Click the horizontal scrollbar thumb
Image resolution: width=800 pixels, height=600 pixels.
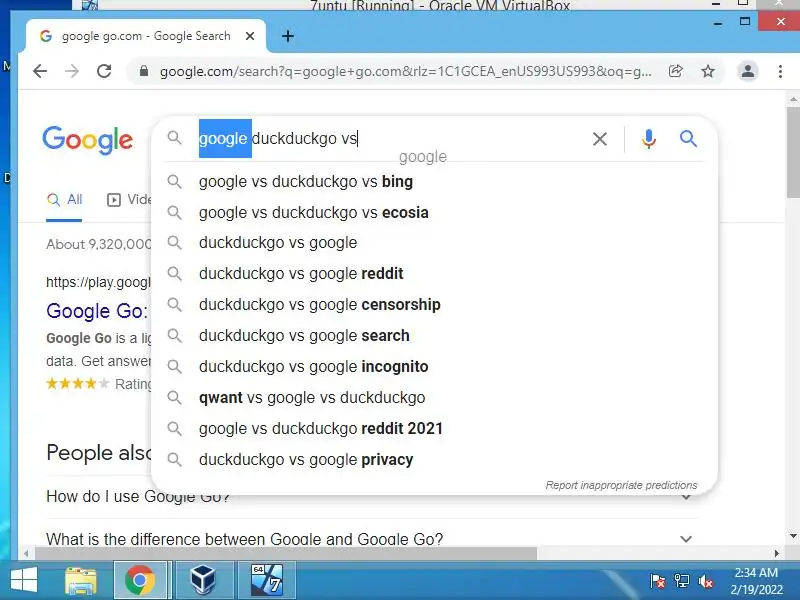coord(286,553)
